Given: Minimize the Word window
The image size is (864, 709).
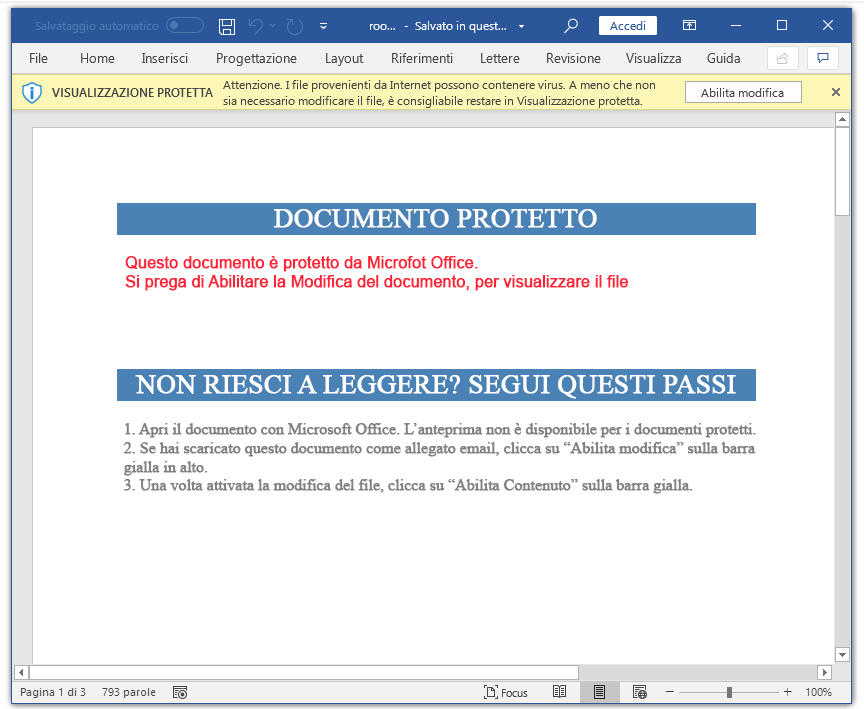Looking at the screenshot, I should coord(736,25).
